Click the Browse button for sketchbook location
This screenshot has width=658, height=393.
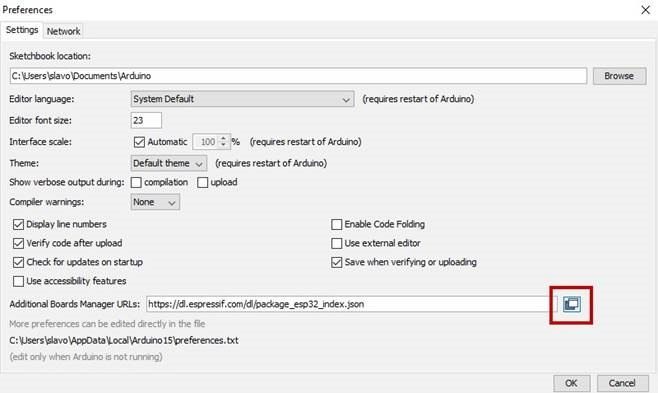(619, 76)
